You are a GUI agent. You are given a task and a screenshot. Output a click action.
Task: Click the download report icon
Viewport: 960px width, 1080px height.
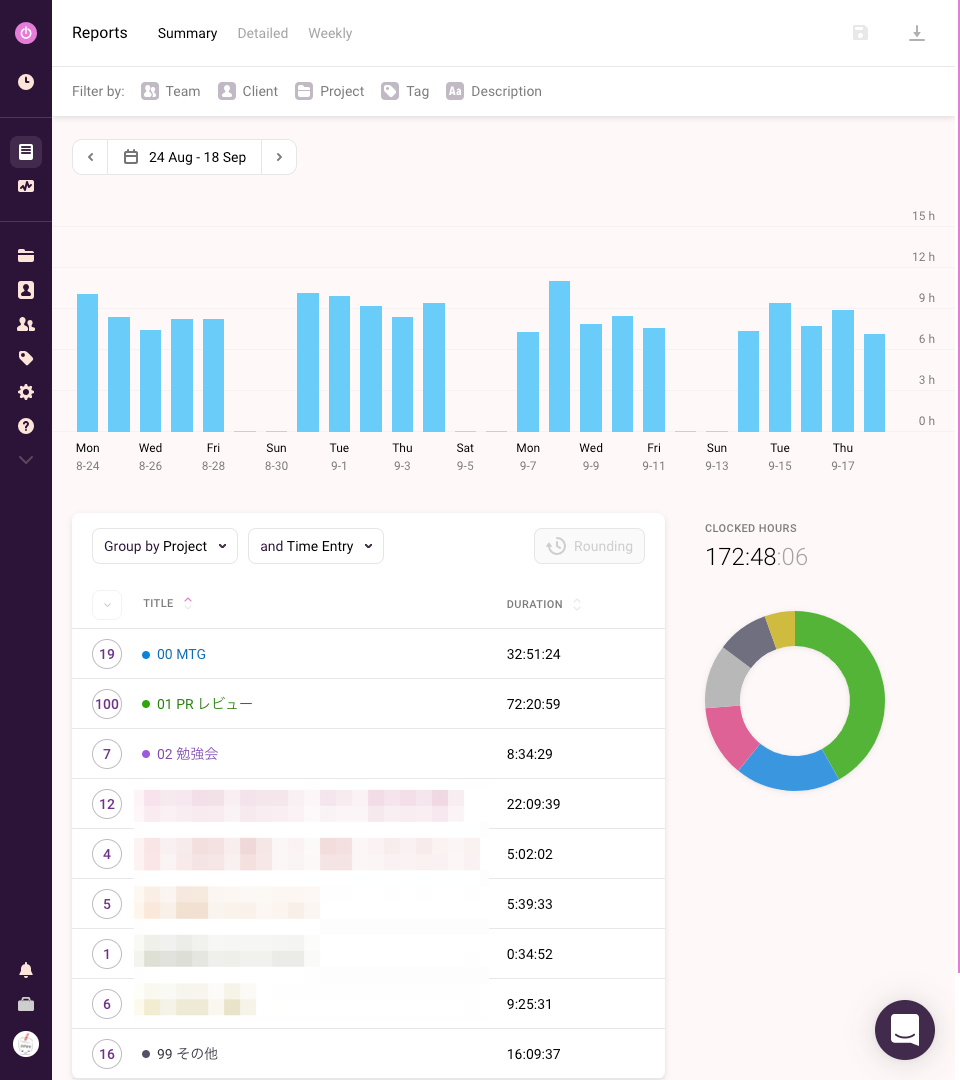click(917, 33)
